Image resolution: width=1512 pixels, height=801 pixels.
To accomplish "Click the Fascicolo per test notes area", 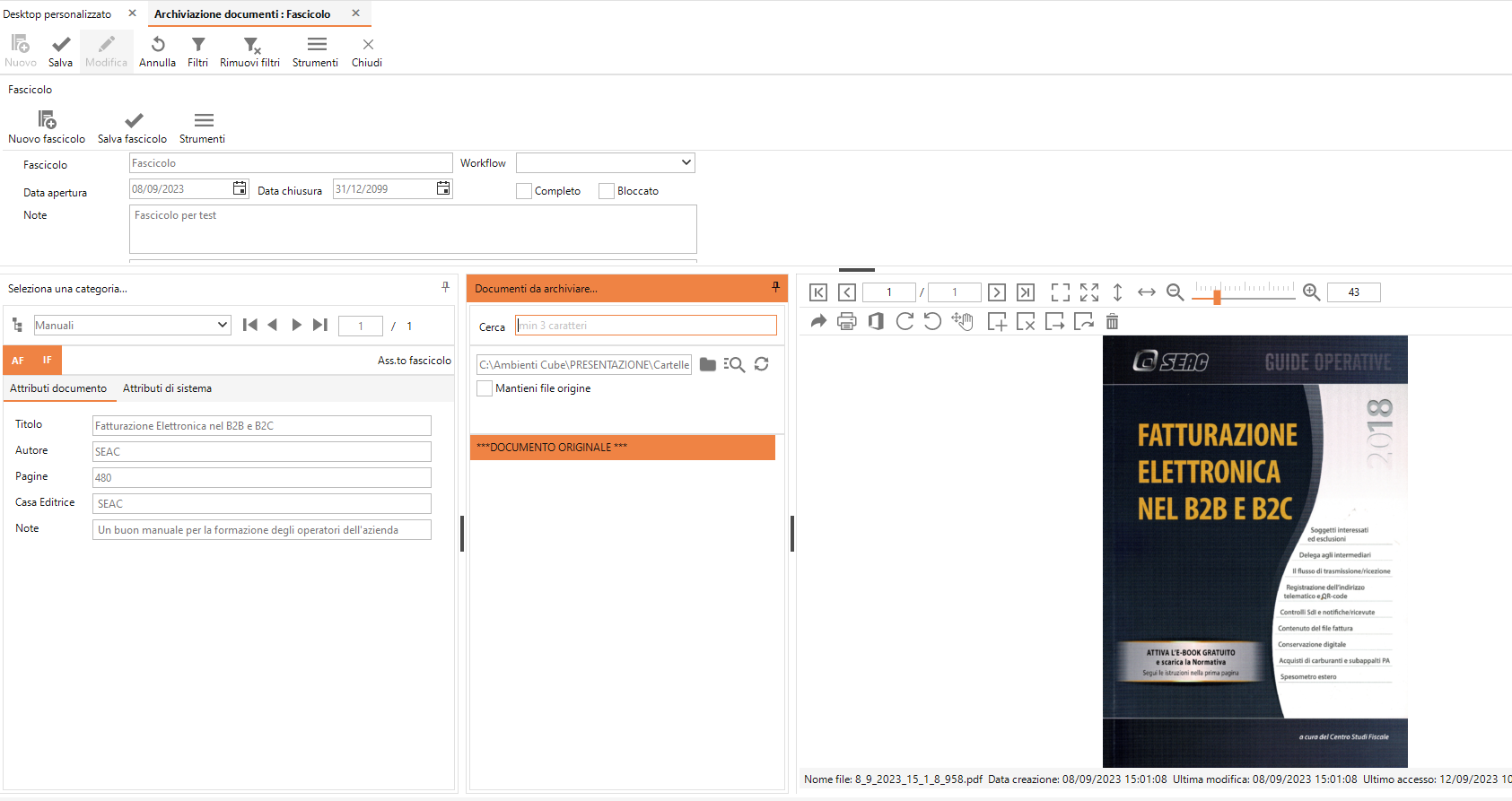I will click(413, 229).
